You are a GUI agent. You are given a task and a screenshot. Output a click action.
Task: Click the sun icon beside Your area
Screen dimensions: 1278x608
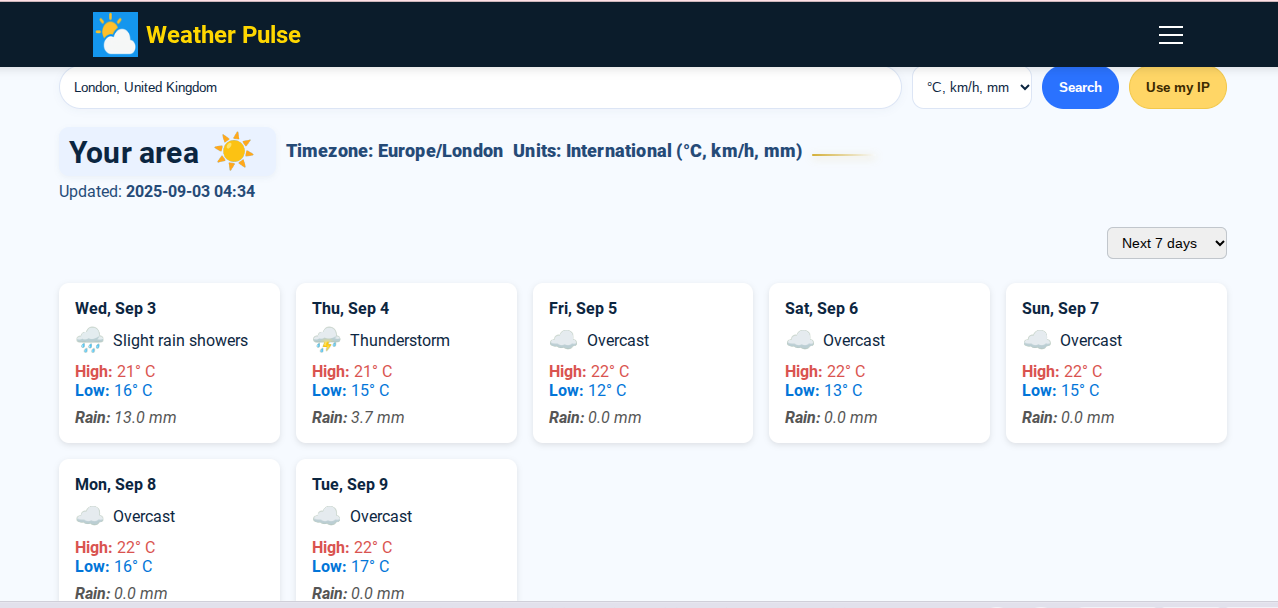click(234, 151)
